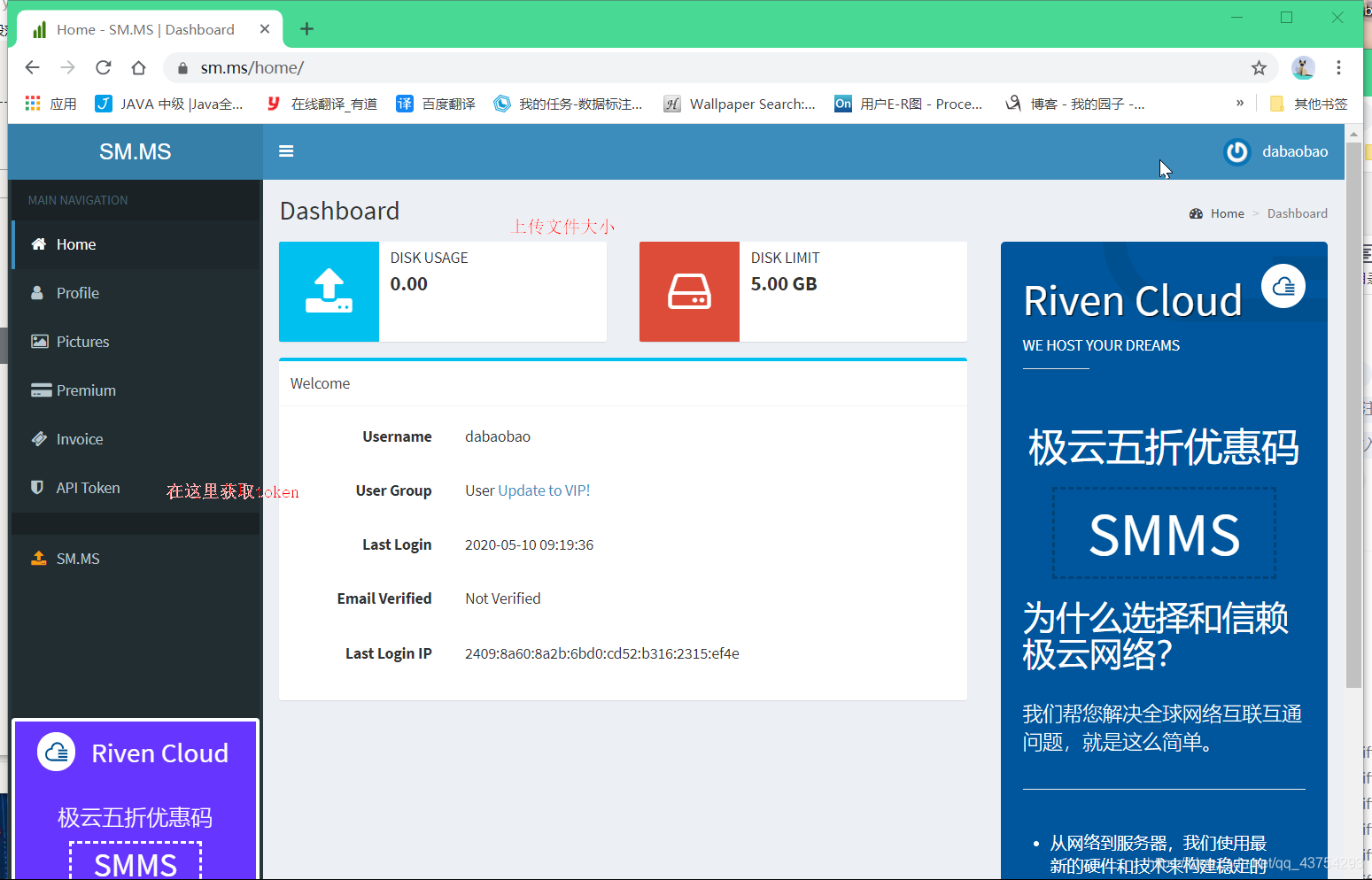The height and width of the screenshot is (880, 1372).
Task: Open the Profile page in sidebar
Action: pyautogui.click(x=136, y=293)
